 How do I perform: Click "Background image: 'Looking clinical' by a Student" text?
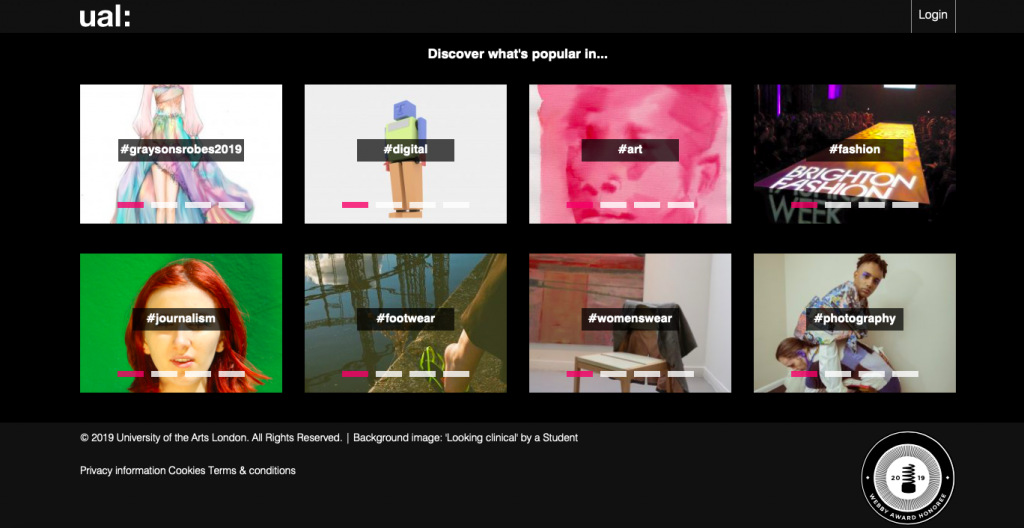[466, 438]
